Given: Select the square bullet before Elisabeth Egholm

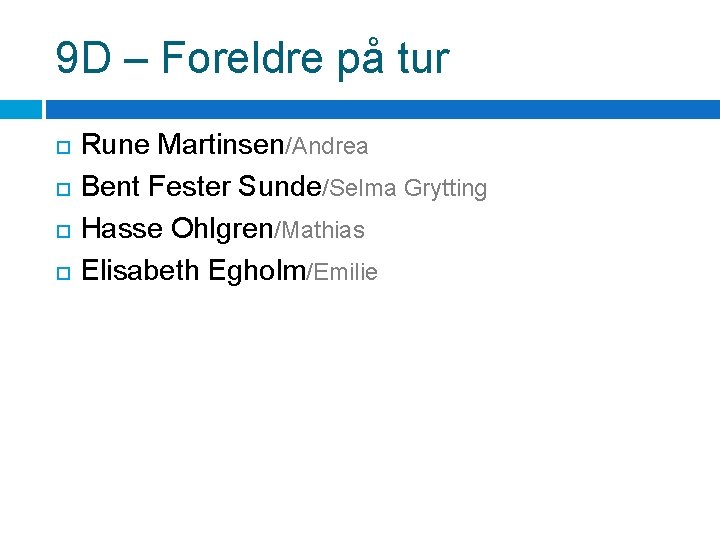Looking at the screenshot, I should 63,273.
